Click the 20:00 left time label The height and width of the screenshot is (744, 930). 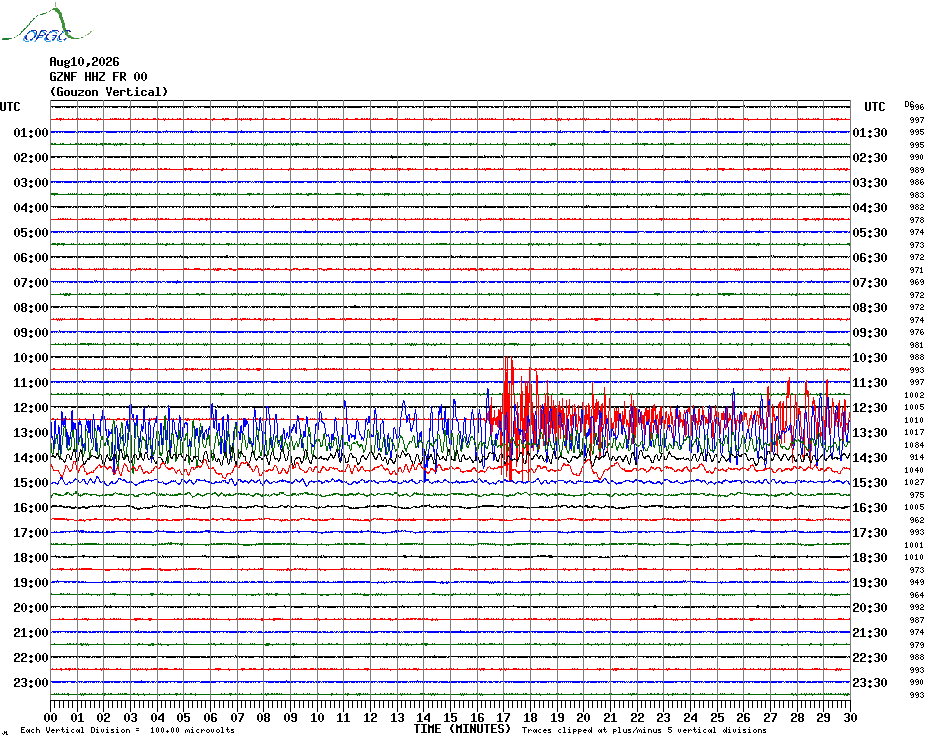pyautogui.click(x=31, y=608)
